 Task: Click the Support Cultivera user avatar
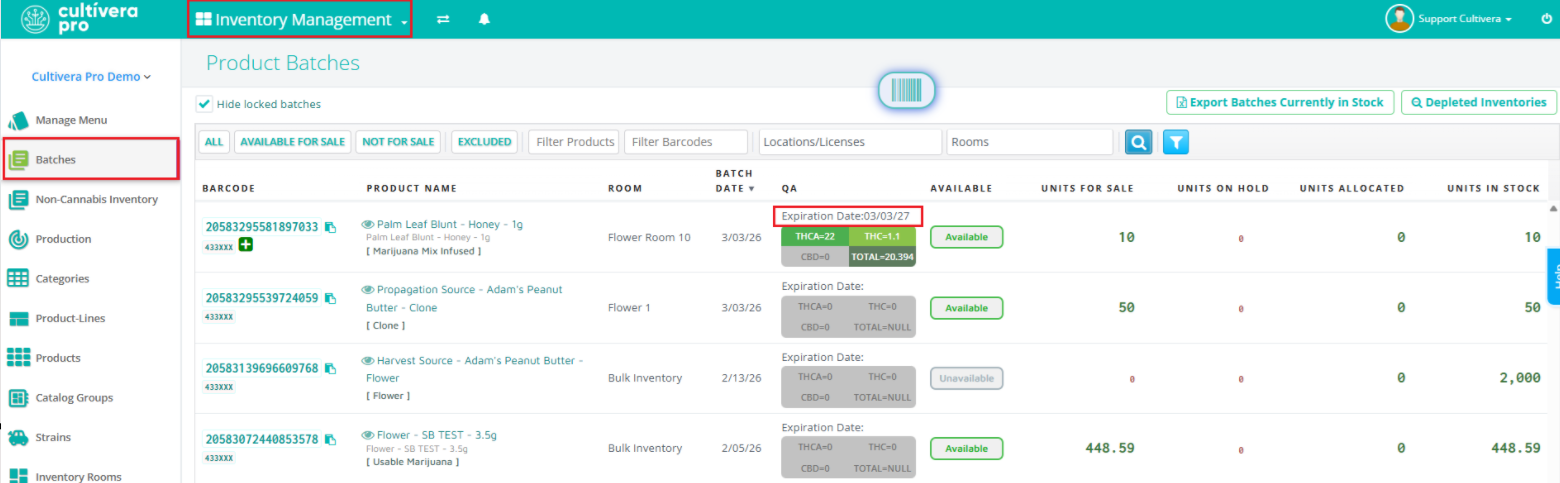coord(1399,19)
